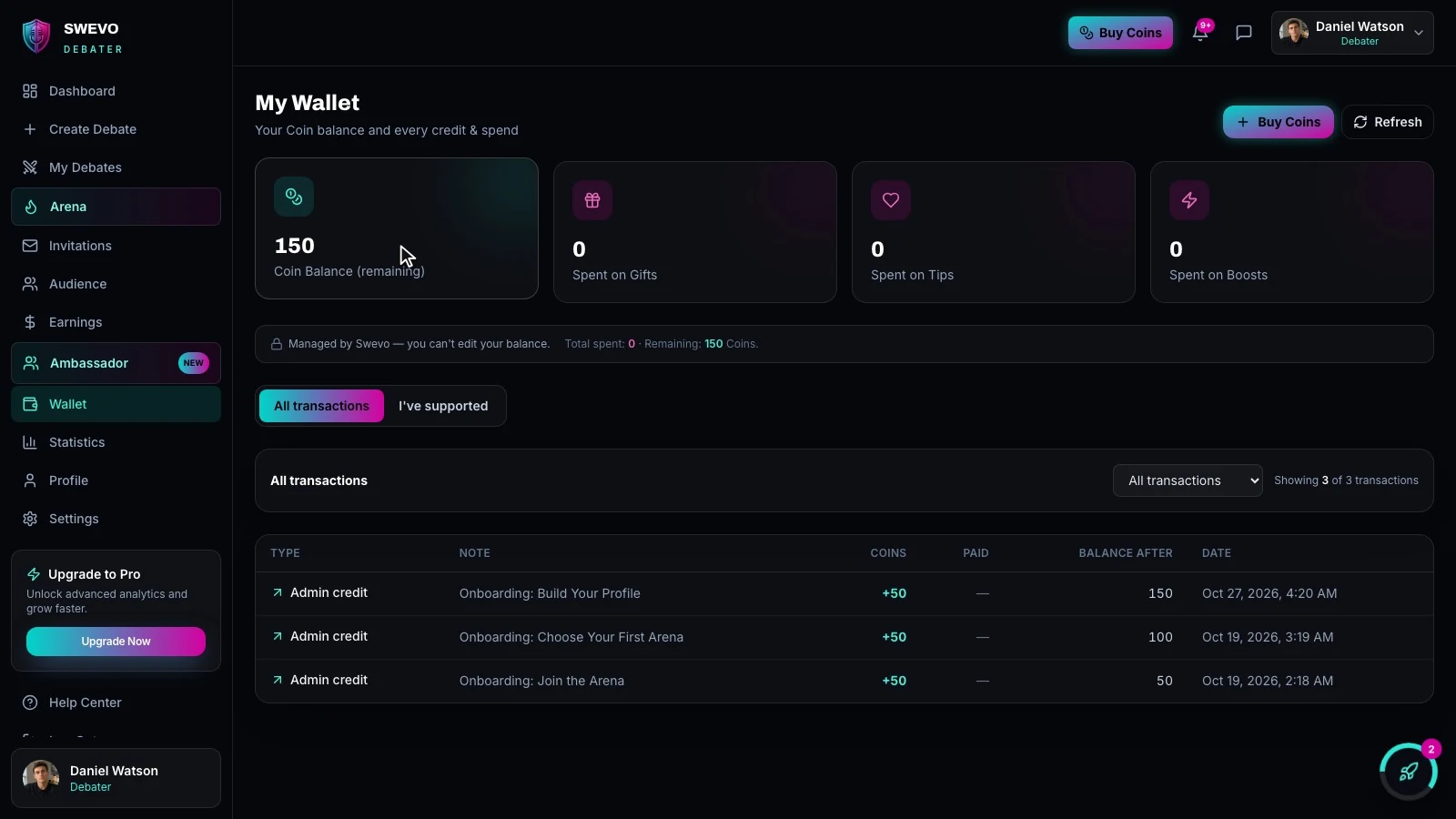This screenshot has height=819, width=1456.
Task: Go to Audience in the sidebar
Action: coord(116,284)
